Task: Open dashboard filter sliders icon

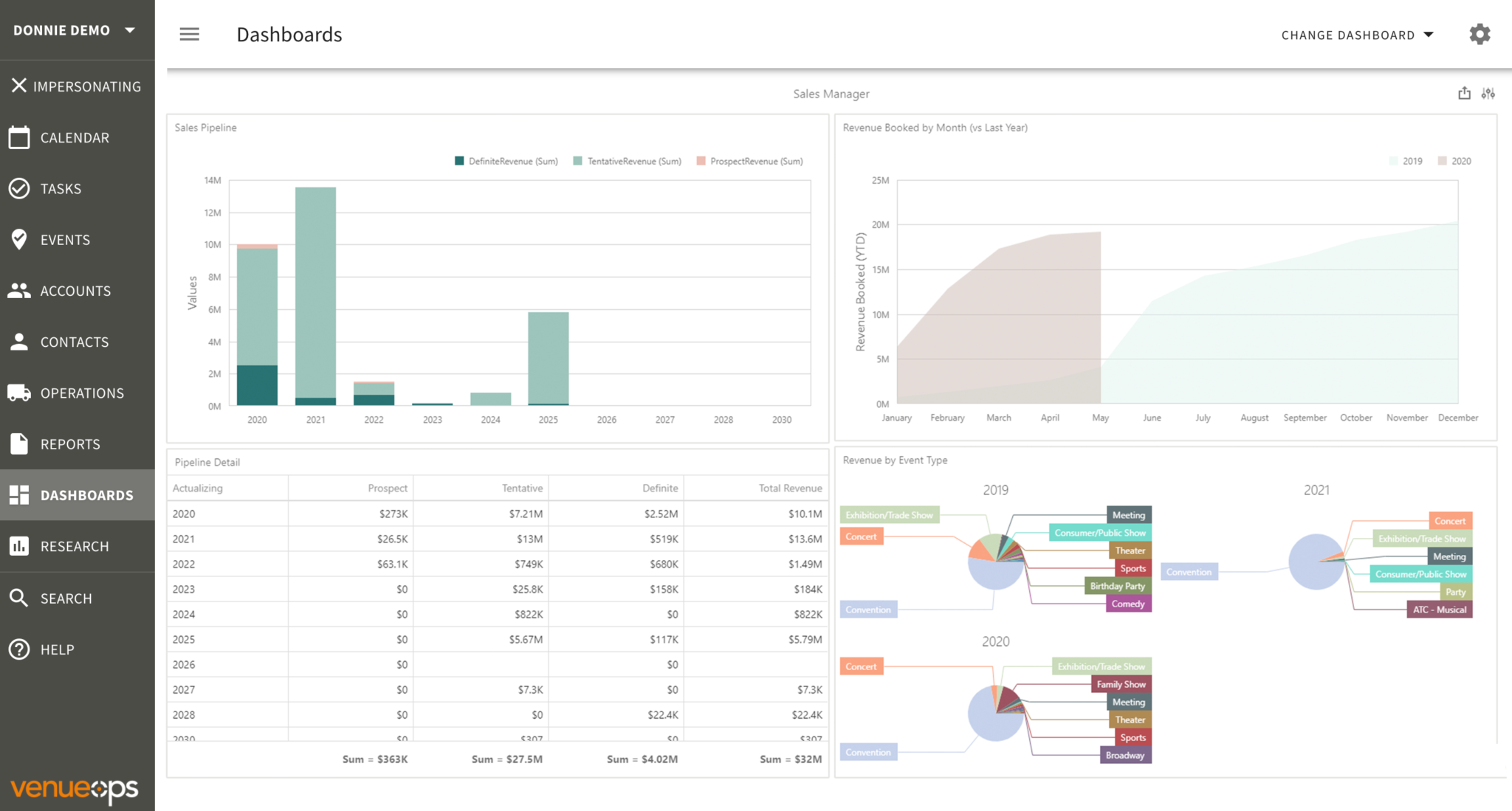Action: point(1488,93)
